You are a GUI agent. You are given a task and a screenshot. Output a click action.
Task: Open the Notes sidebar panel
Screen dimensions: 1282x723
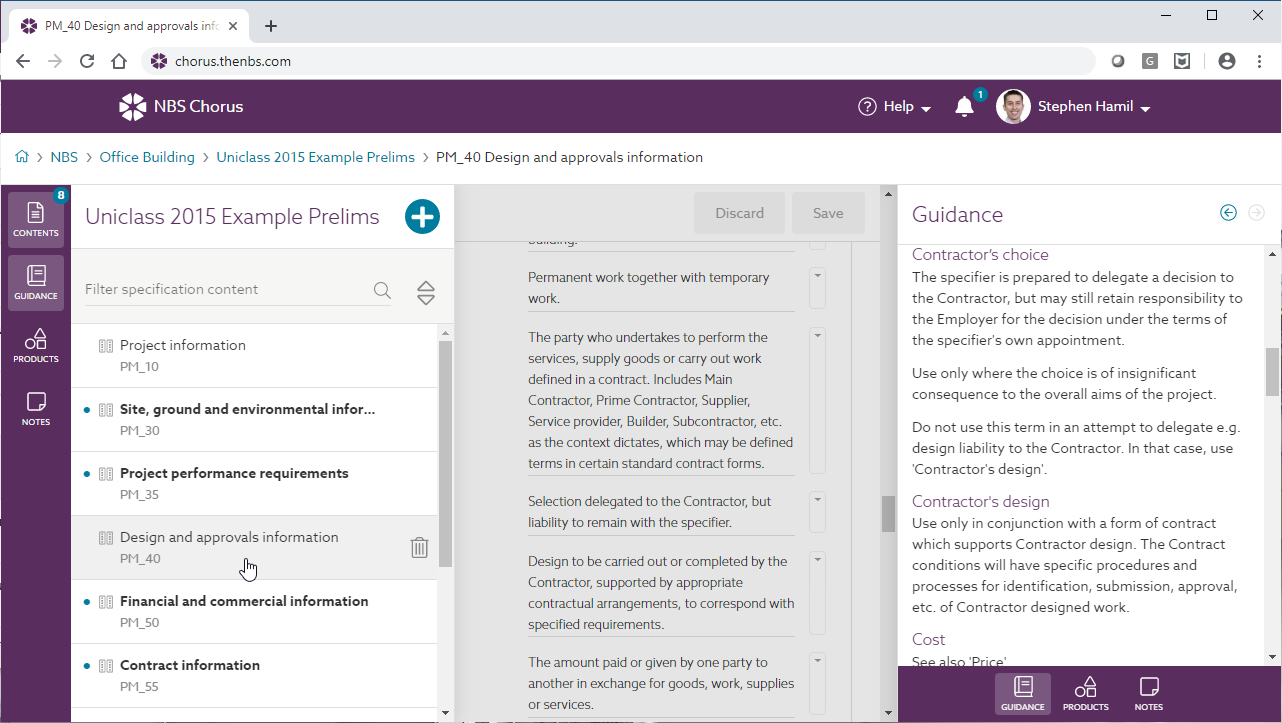click(36, 409)
